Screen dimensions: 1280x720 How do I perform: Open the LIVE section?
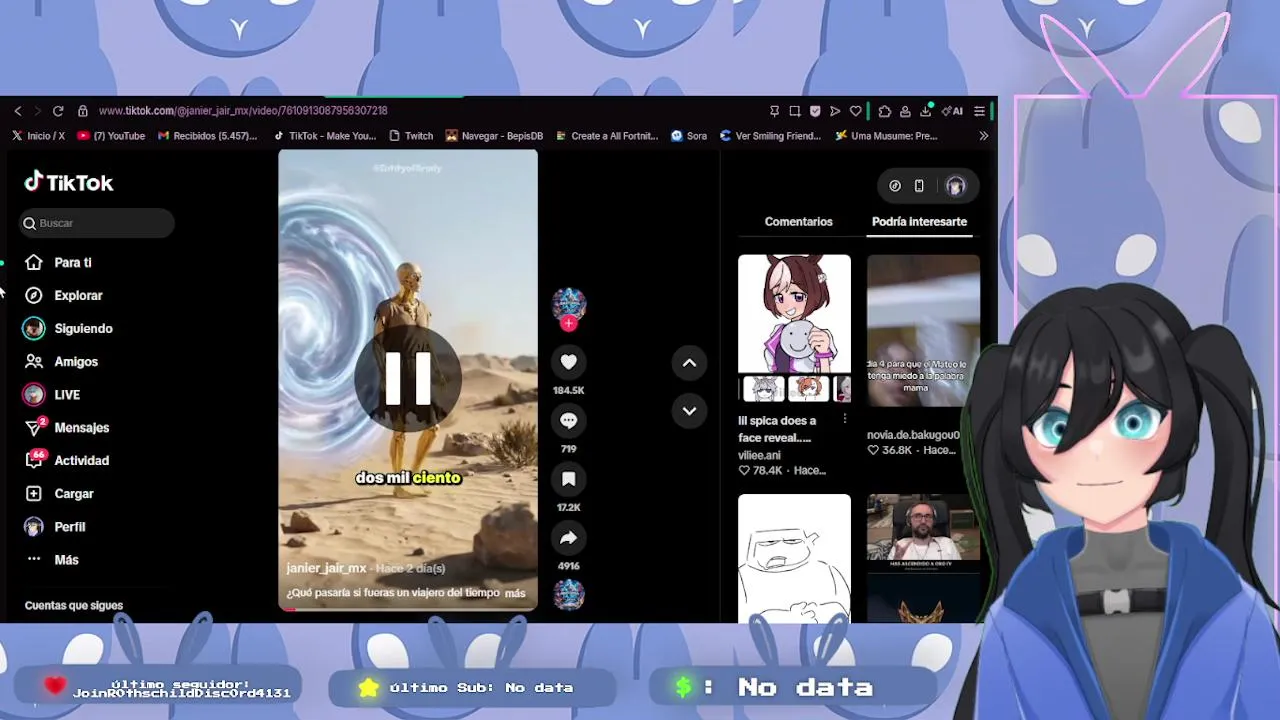tap(52, 394)
